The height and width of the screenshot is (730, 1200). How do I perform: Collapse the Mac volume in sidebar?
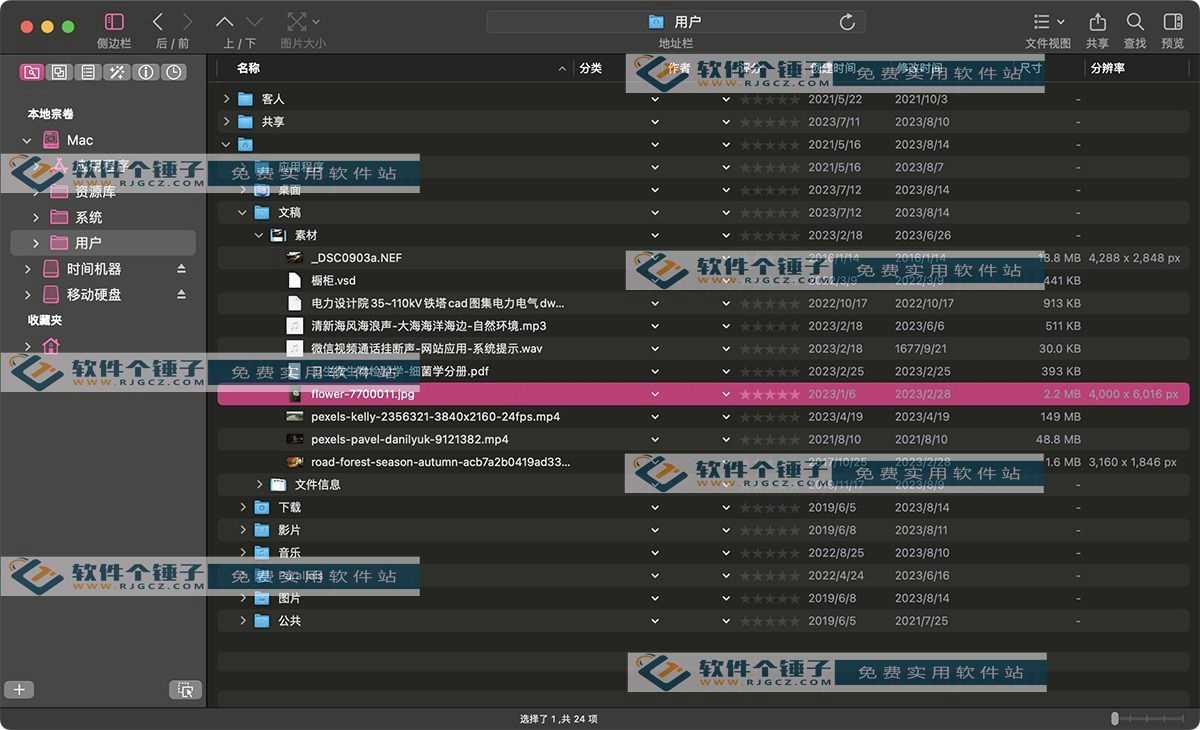click(x=27, y=141)
